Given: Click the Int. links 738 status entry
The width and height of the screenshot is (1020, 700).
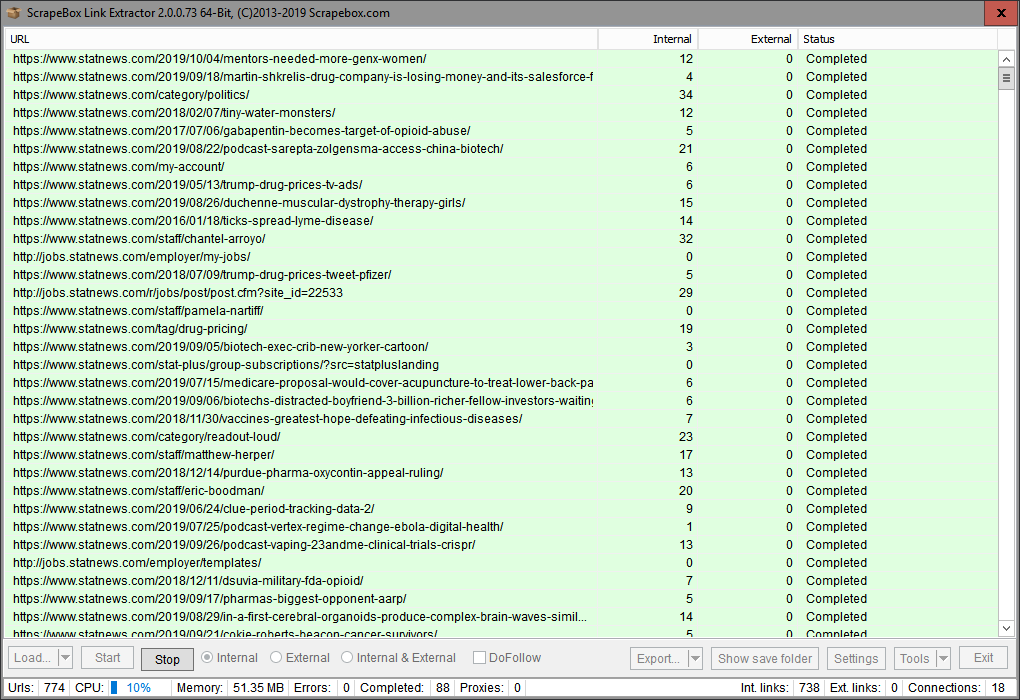Looking at the screenshot, I should pos(809,688).
